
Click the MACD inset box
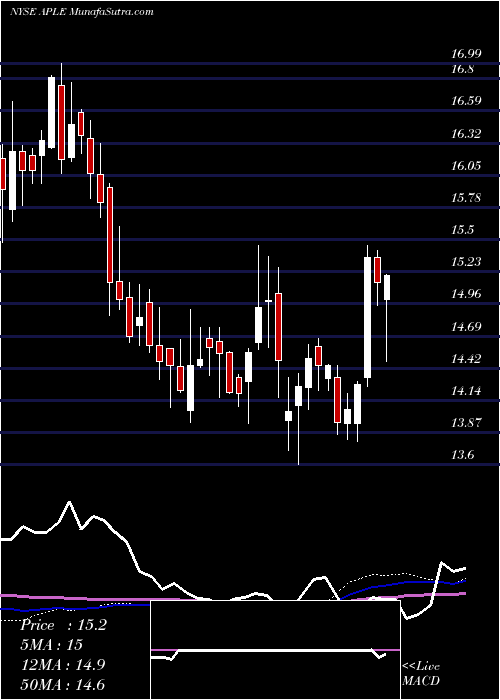pyautogui.click(x=275, y=650)
